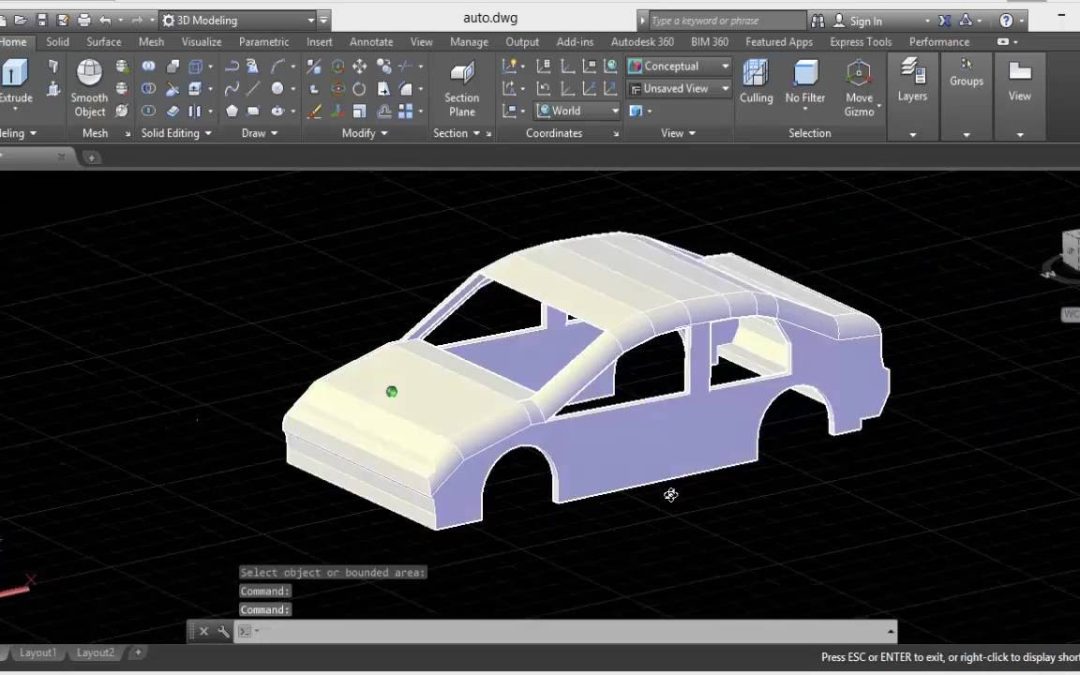The width and height of the screenshot is (1080, 675).
Task: Select the Line draw tool
Action: click(253, 88)
